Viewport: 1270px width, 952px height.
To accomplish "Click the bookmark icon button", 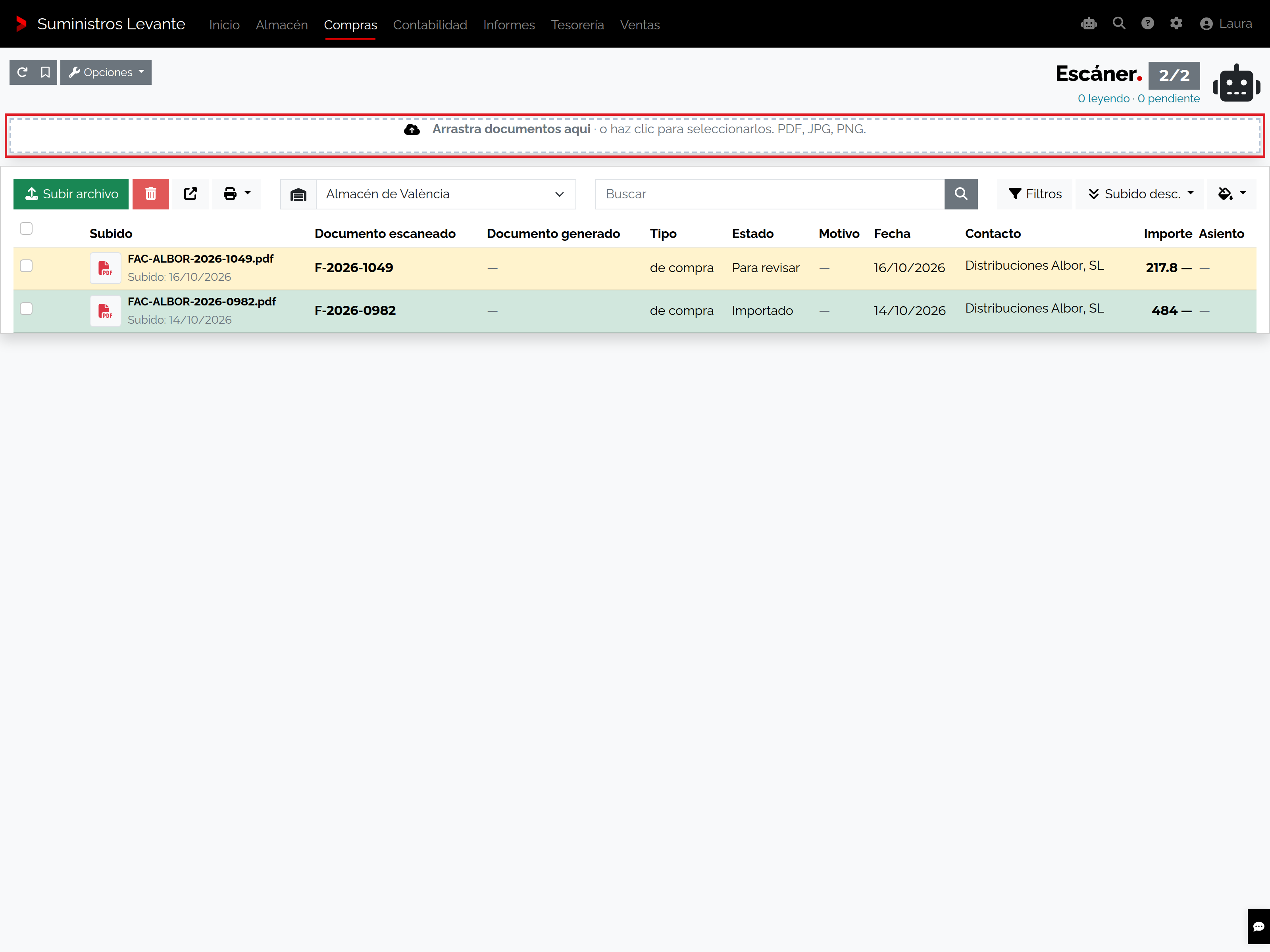I will coord(45,72).
